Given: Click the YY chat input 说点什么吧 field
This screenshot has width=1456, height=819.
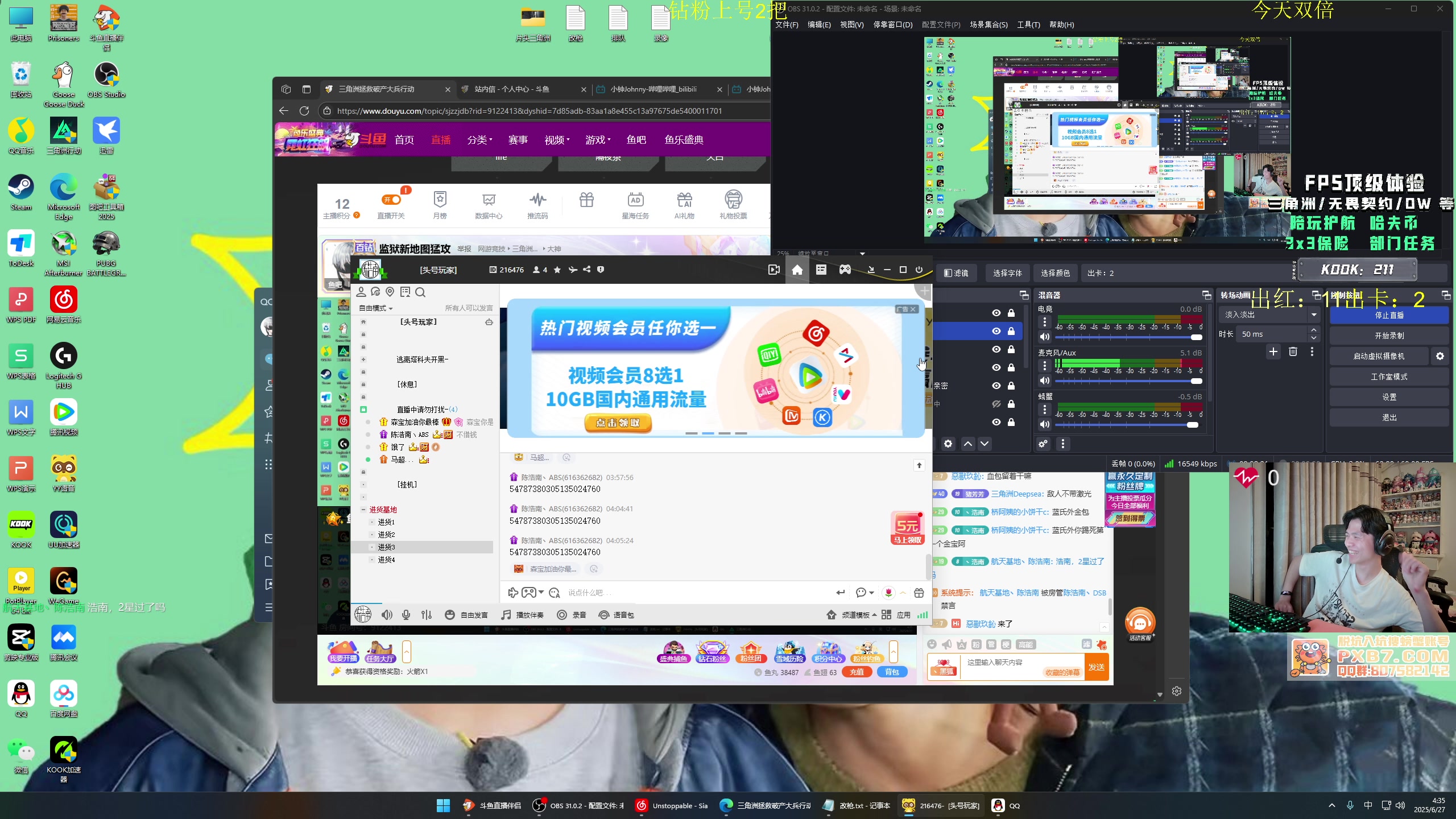Looking at the screenshot, I should pos(697,593).
